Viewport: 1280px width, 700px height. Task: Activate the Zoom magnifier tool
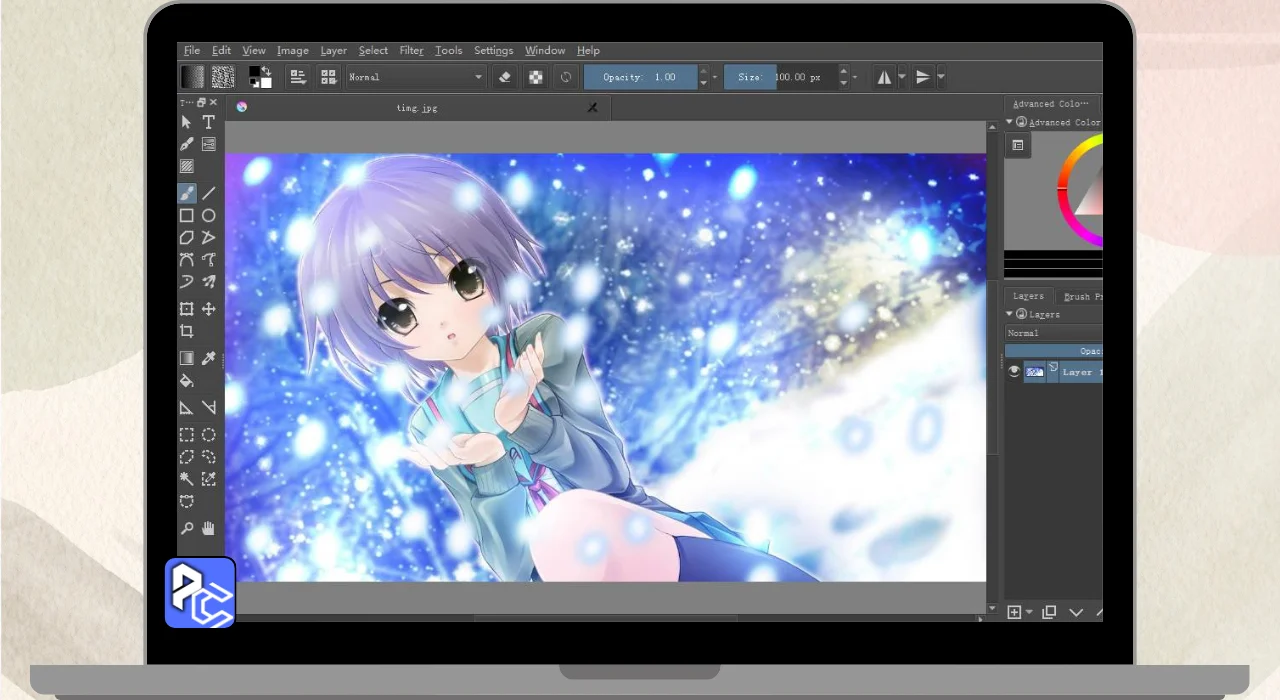tap(186, 528)
